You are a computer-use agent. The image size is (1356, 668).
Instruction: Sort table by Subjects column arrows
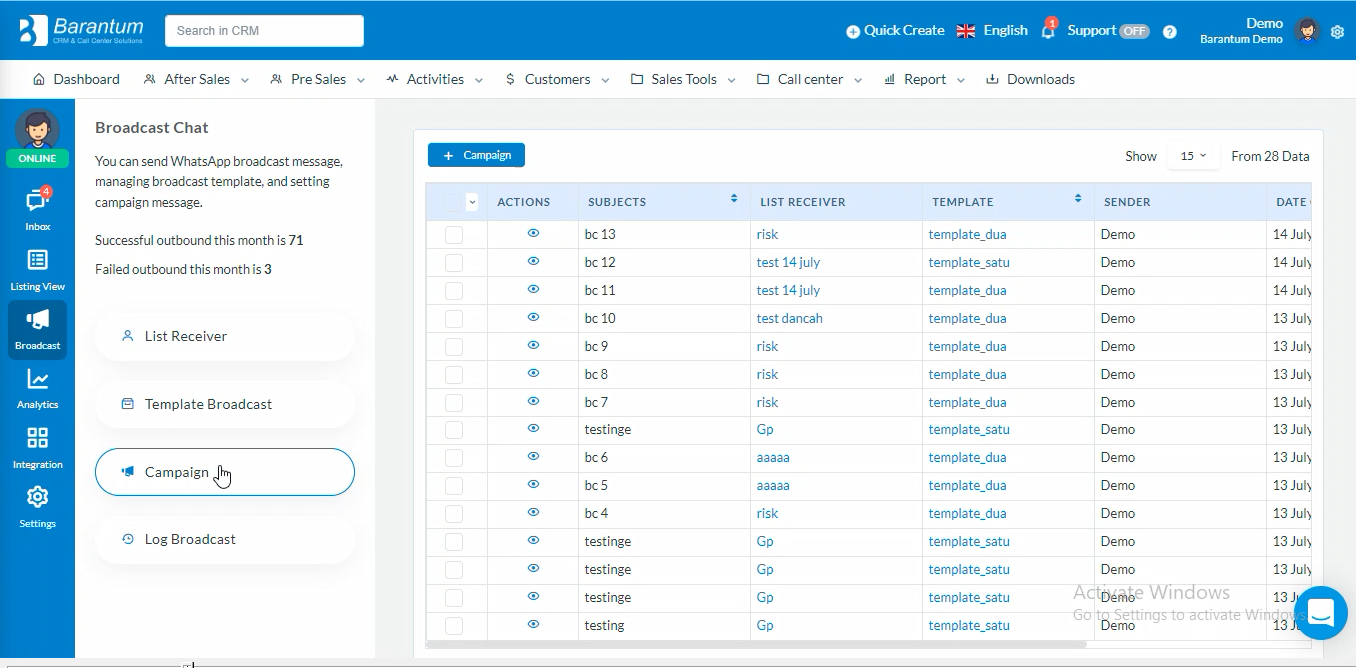point(734,199)
